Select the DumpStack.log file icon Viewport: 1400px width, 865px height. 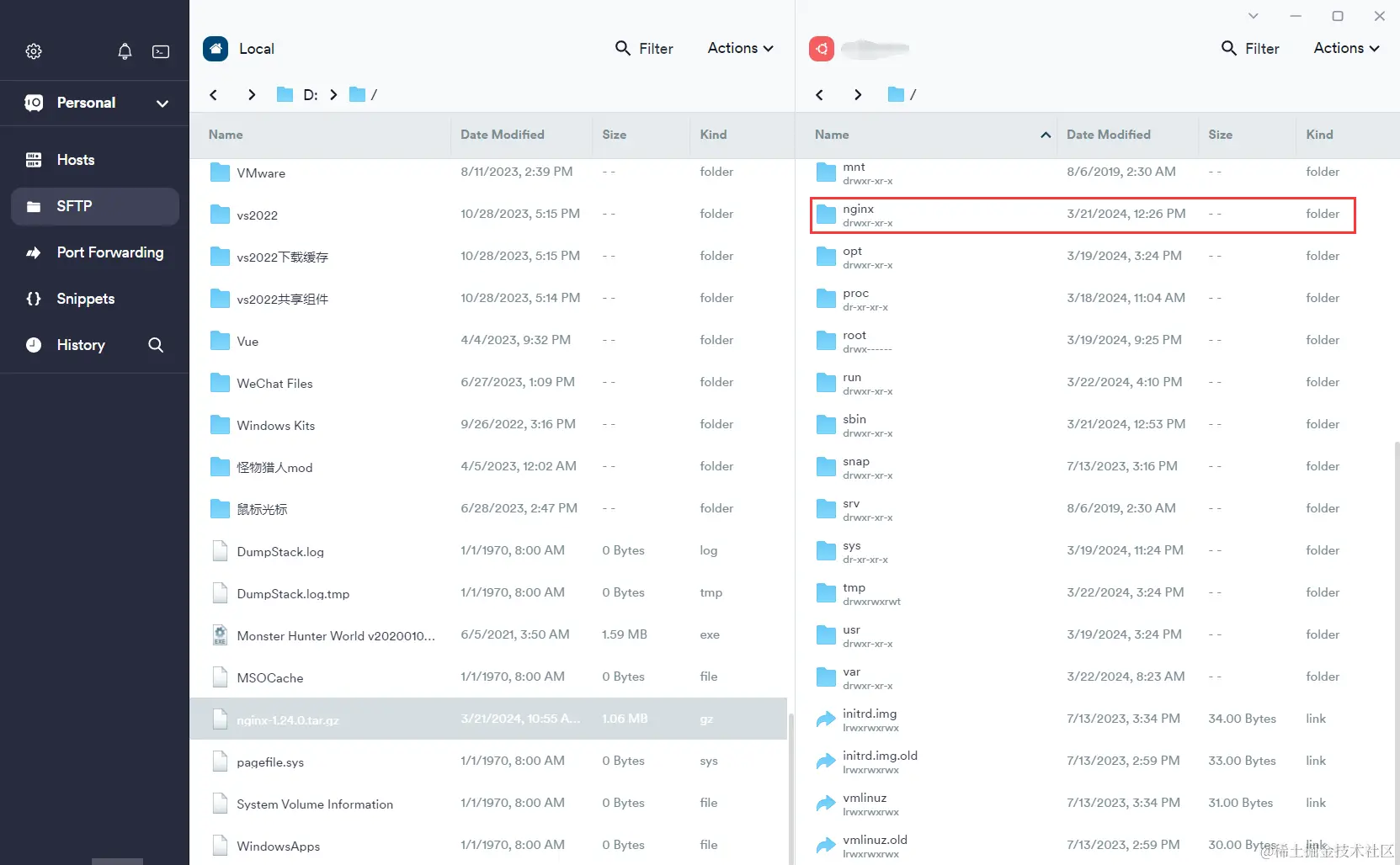click(220, 551)
